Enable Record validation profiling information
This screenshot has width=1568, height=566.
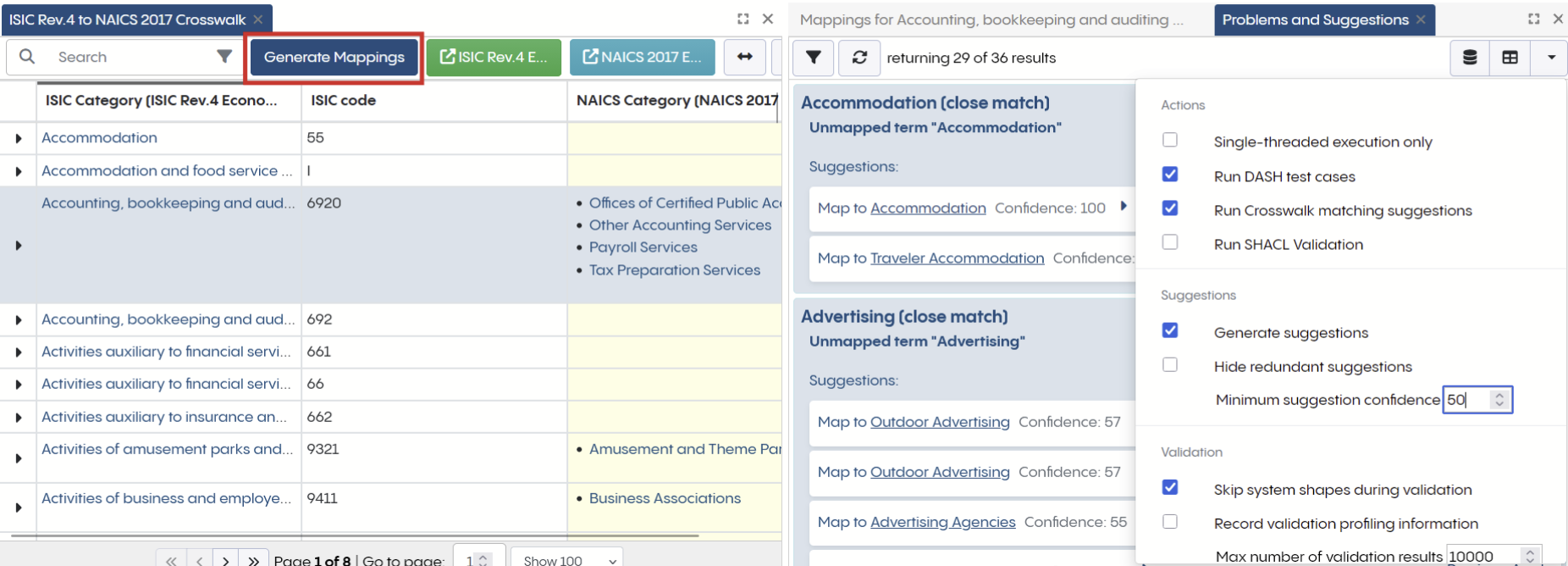[1170, 522]
